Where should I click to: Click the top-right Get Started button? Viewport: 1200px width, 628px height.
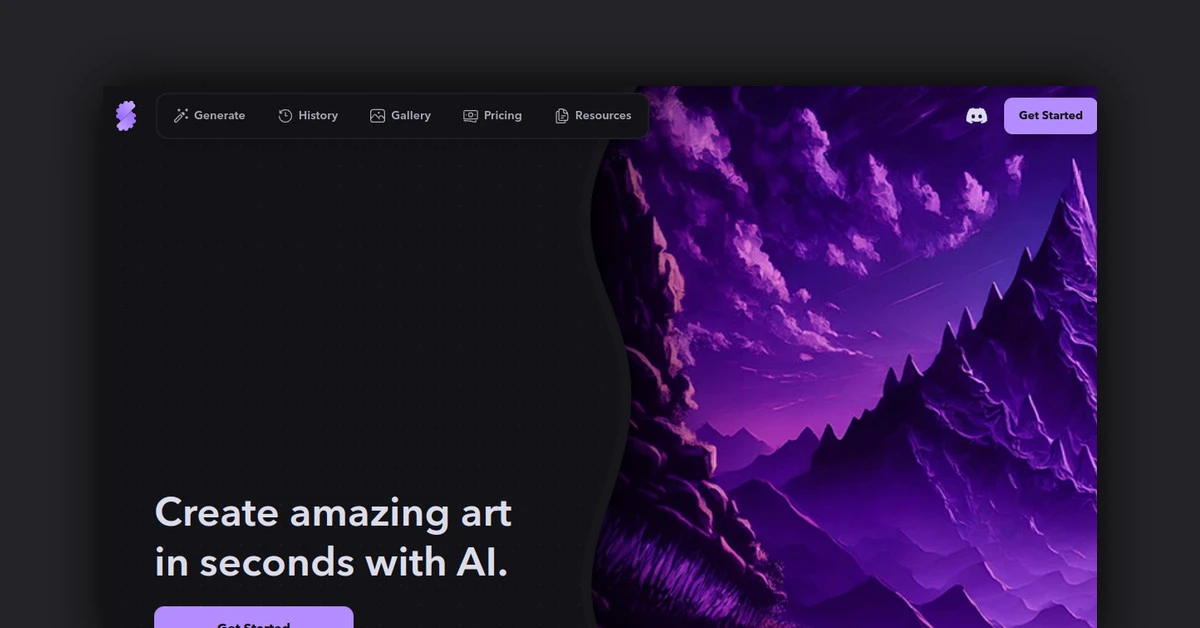click(1050, 116)
